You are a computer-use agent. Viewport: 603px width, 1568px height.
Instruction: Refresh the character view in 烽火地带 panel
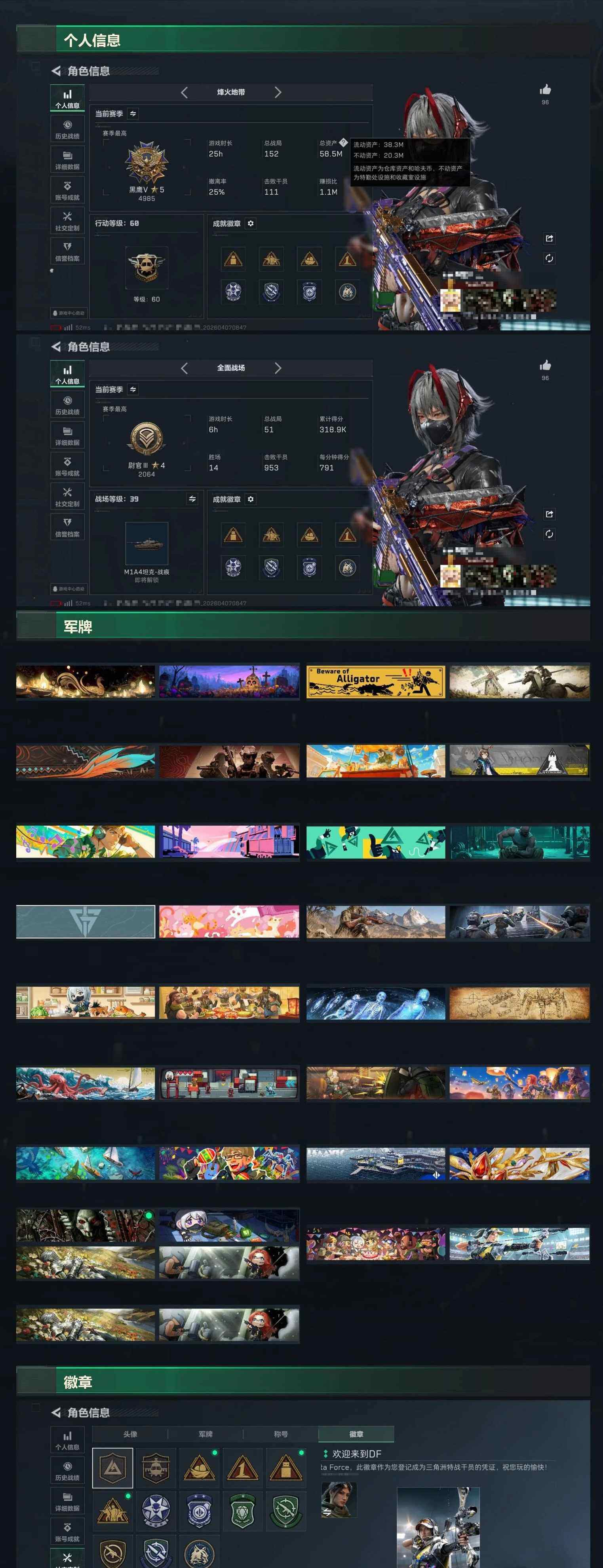549,258
